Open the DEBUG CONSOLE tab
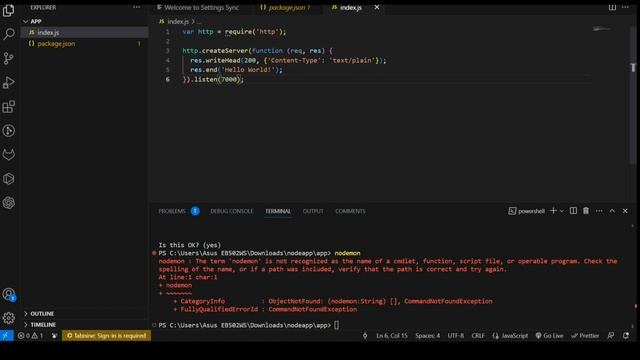The image size is (640, 360). tap(231, 211)
